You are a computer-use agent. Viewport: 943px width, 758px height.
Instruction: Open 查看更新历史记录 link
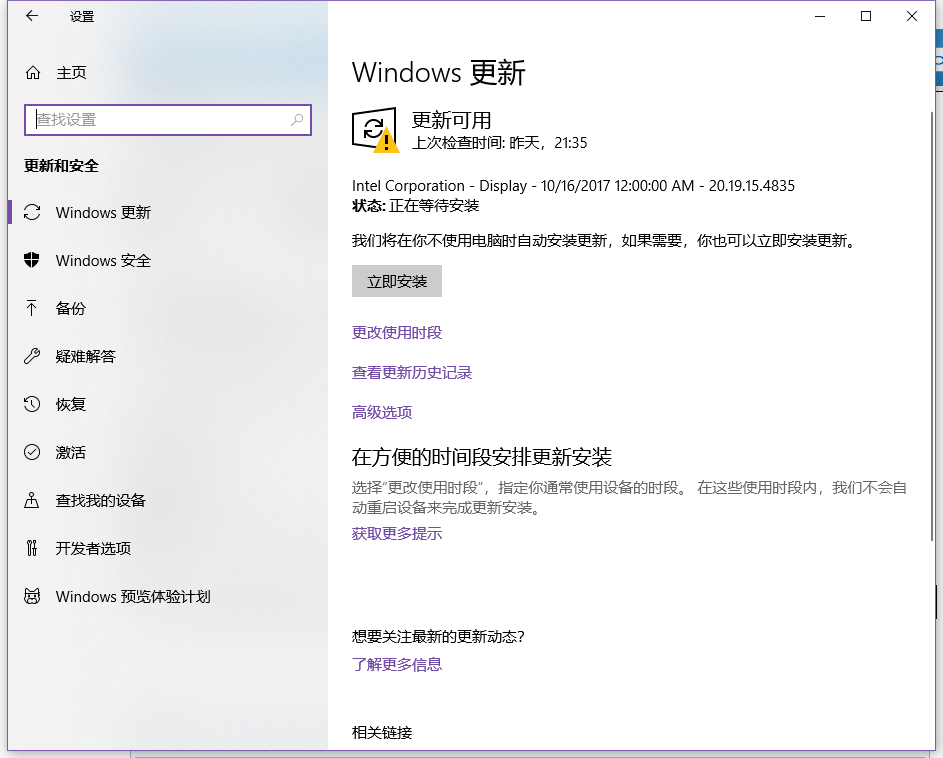pos(412,372)
